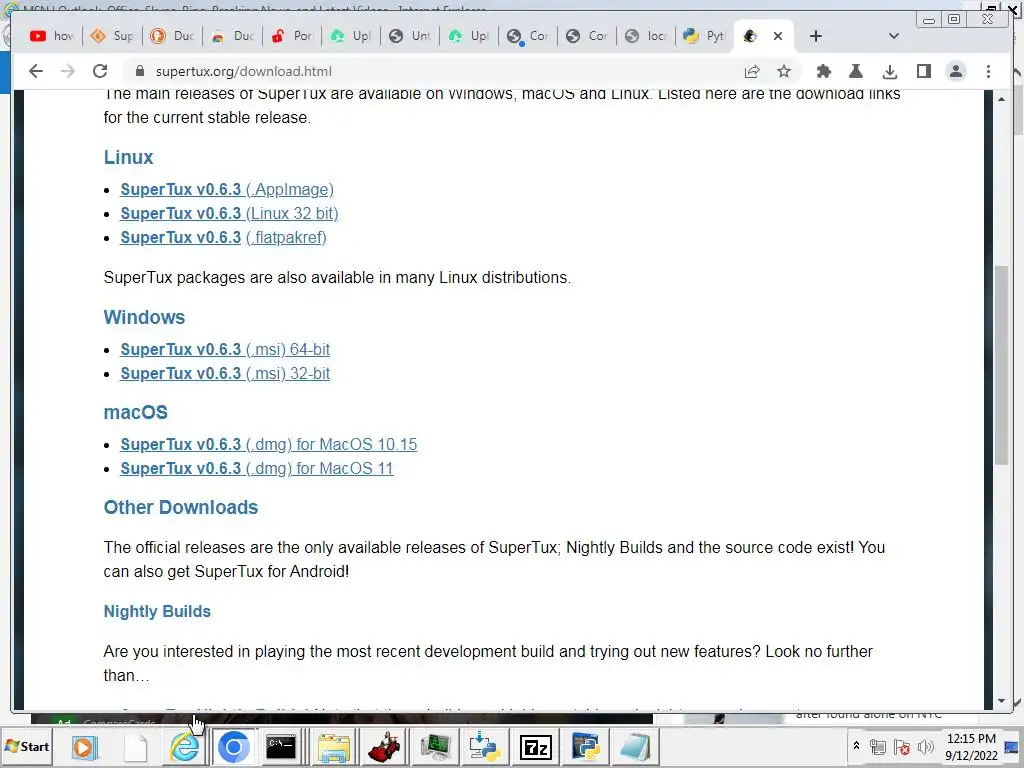This screenshot has height=768, width=1024.
Task: Bookmark this page with the star icon
Action: pyautogui.click(x=784, y=71)
